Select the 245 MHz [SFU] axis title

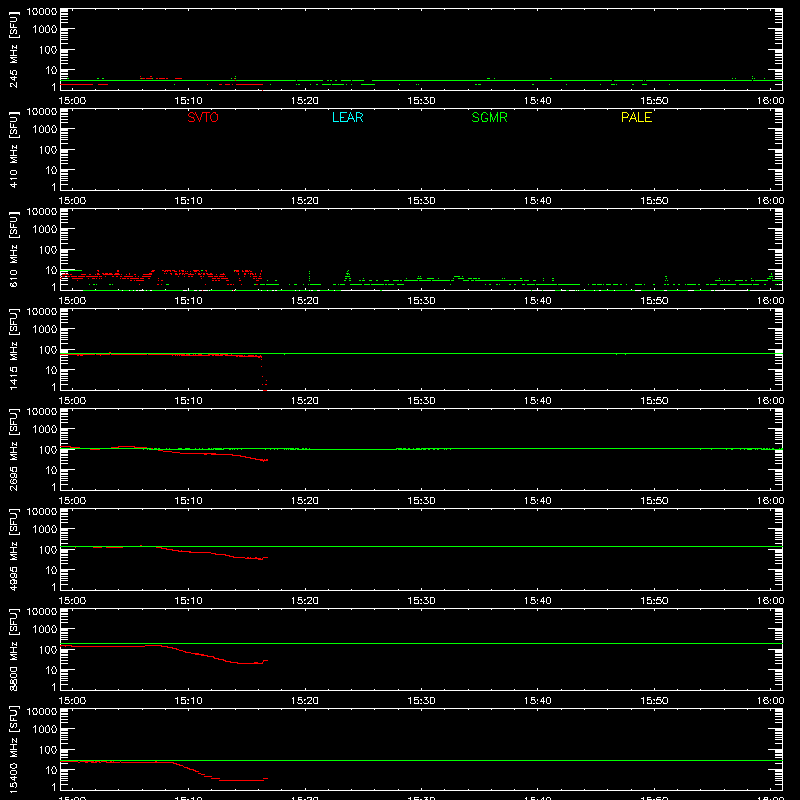point(13,50)
